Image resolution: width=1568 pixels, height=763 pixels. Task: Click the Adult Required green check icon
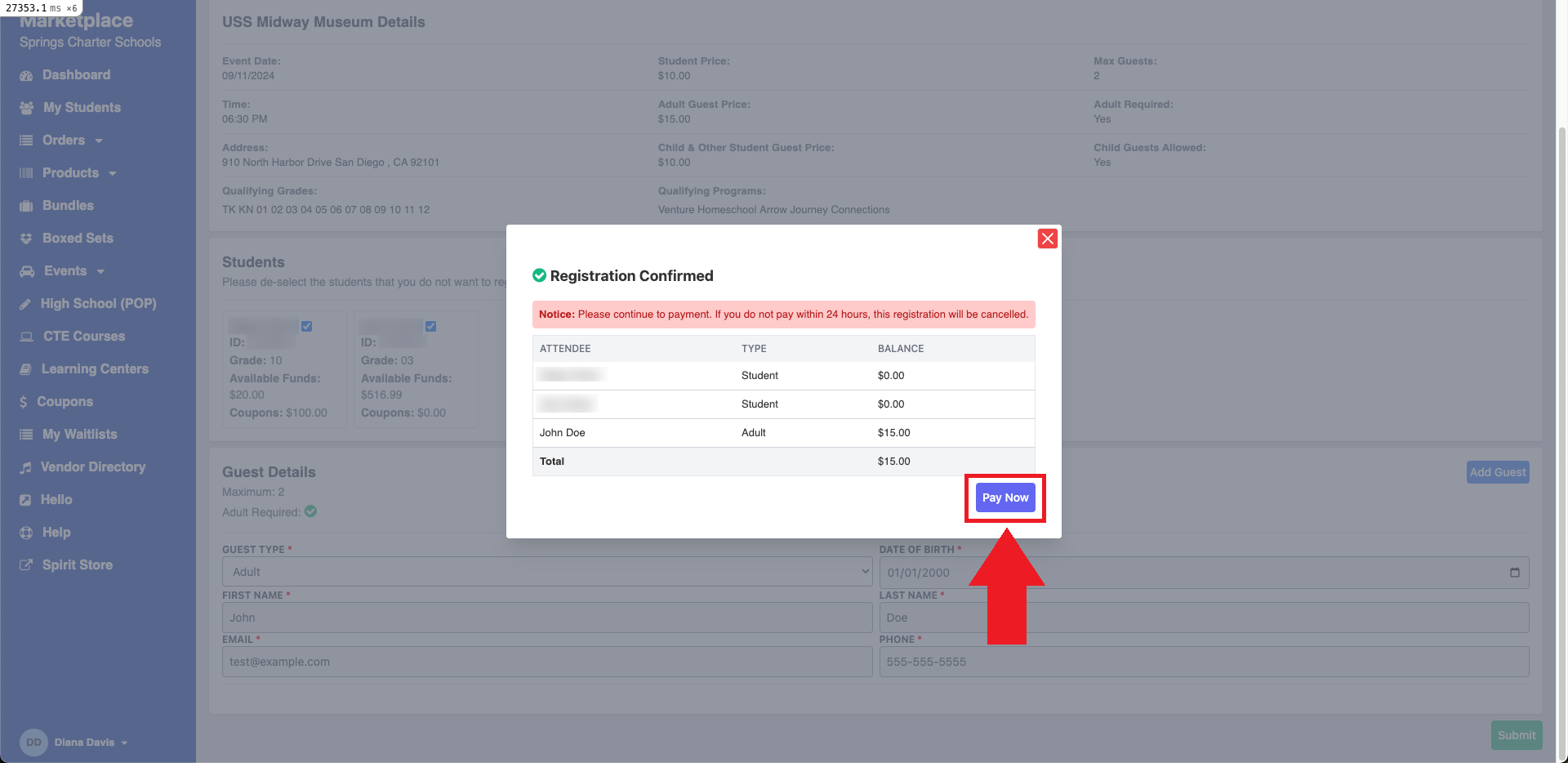tap(310, 511)
